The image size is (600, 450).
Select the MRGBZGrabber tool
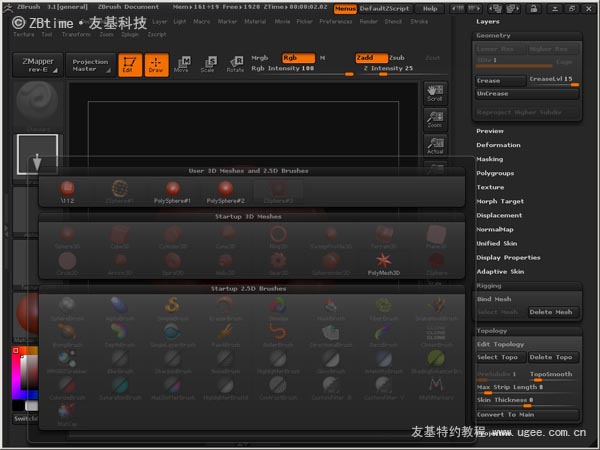[67, 362]
